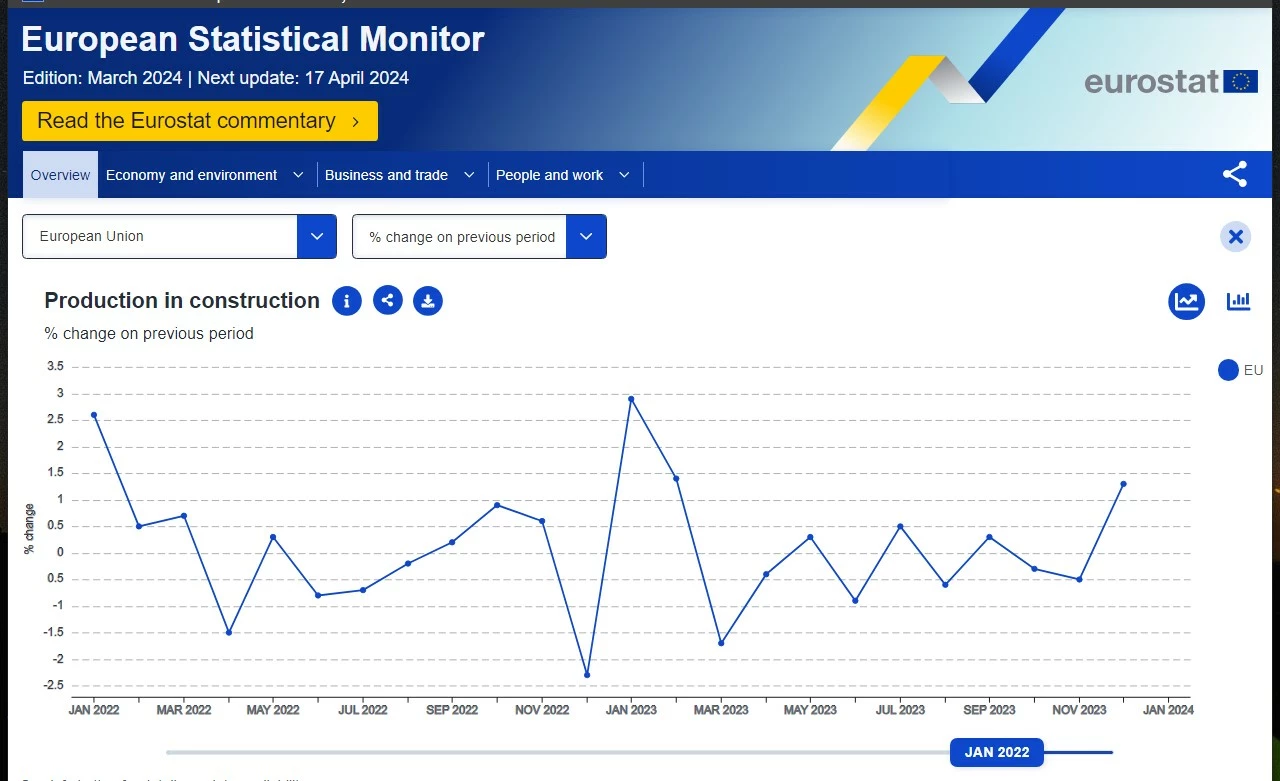Viewport: 1280px width, 781px height.
Task: Select the DEC 2022 lowest data point
Action: [587, 675]
